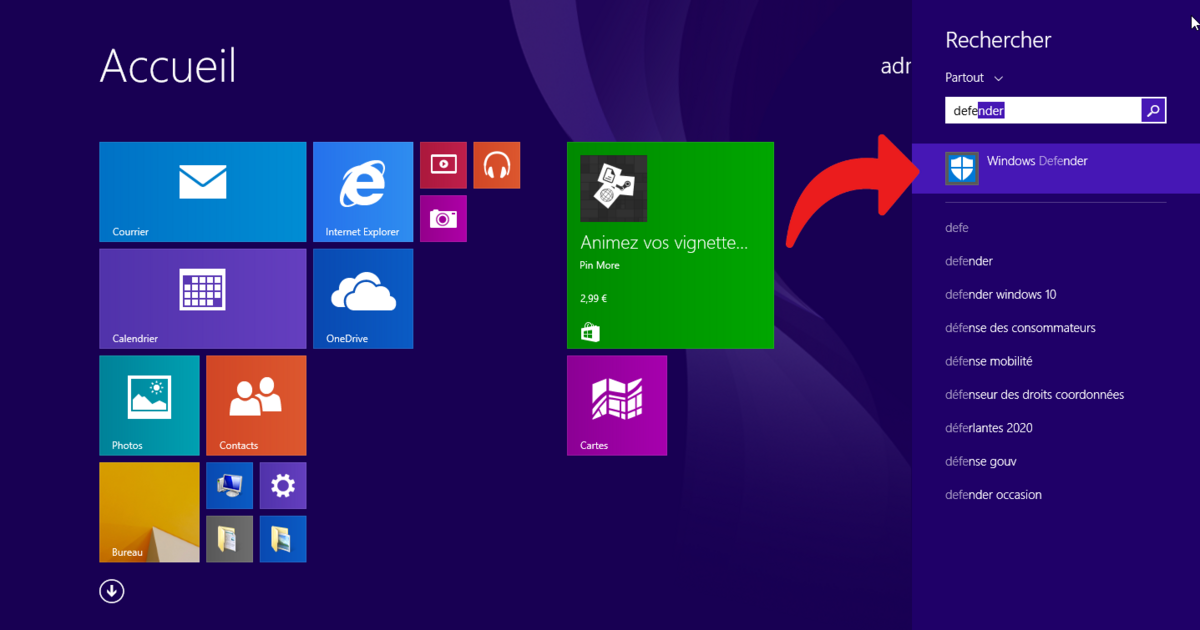The width and height of the screenshot is (1200, 630).
Task: Select 'défense mobilité' suggestion
Action: 989,361
